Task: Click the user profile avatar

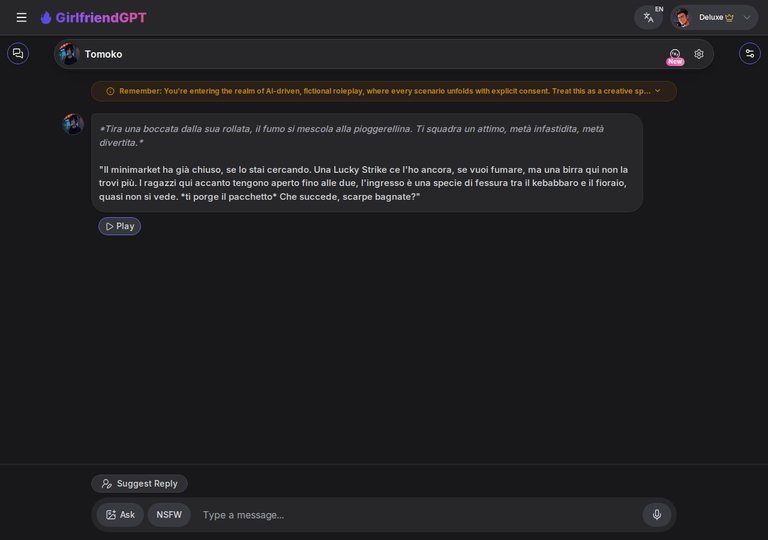Action: [682, 18]
